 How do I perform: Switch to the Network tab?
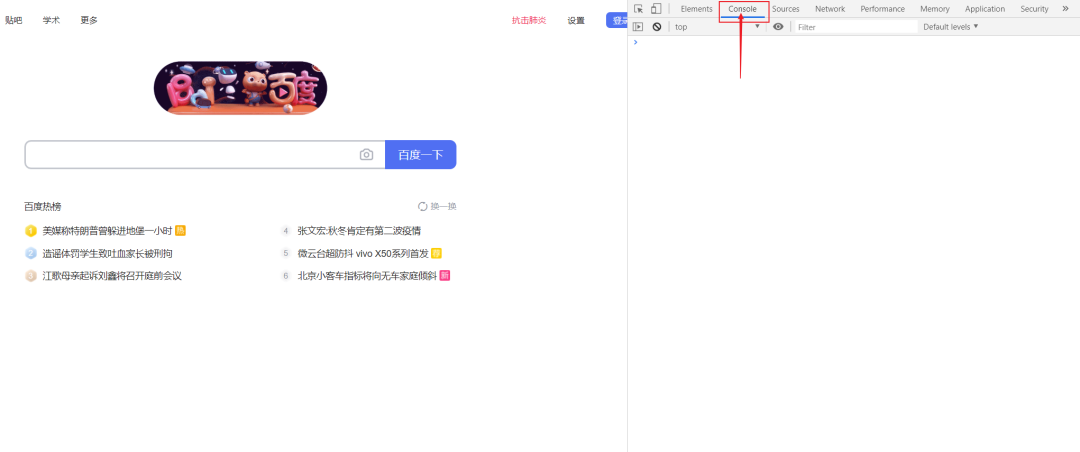830,9
